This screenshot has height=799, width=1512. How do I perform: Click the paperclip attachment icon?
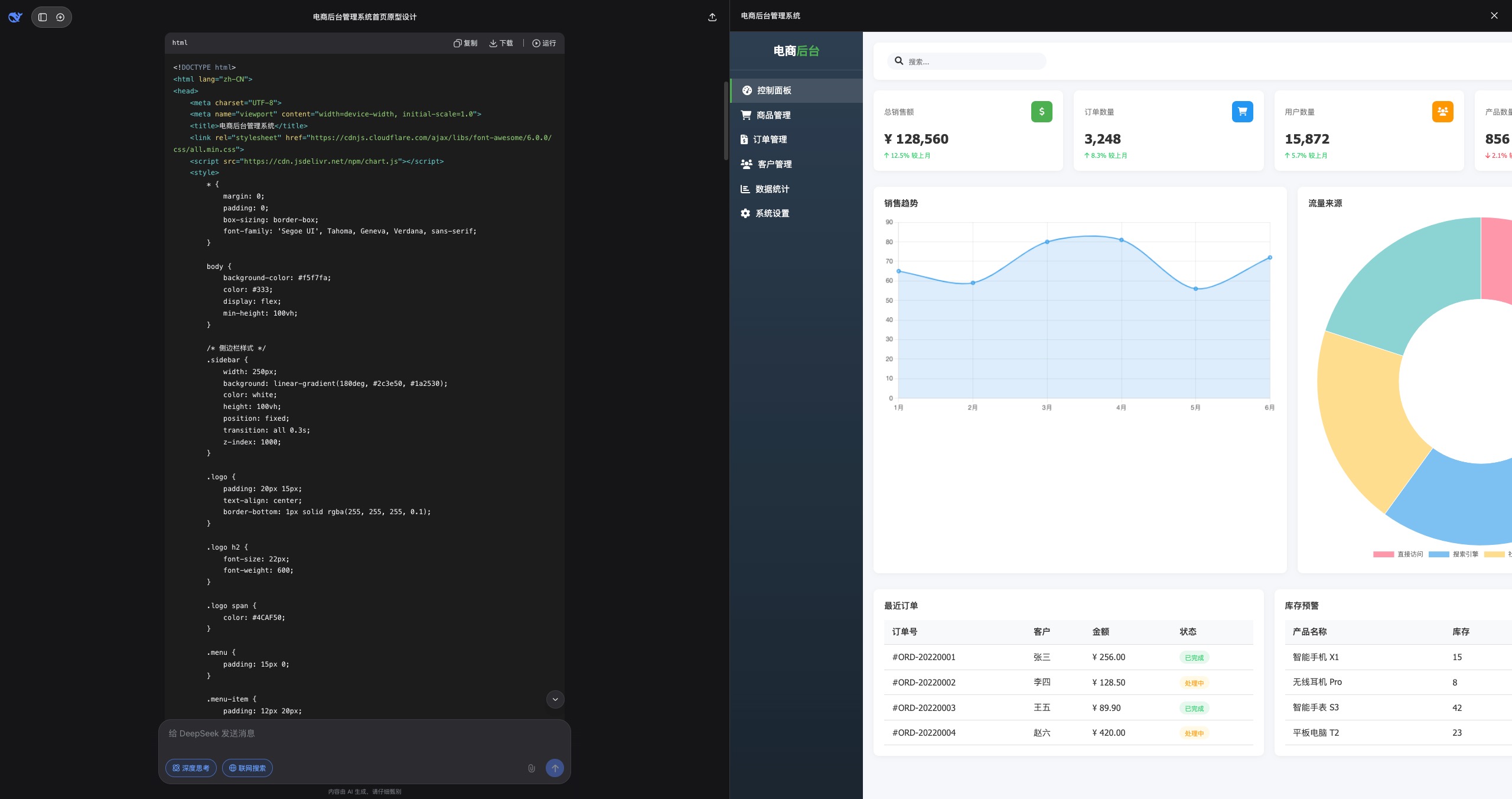(532, 768)
